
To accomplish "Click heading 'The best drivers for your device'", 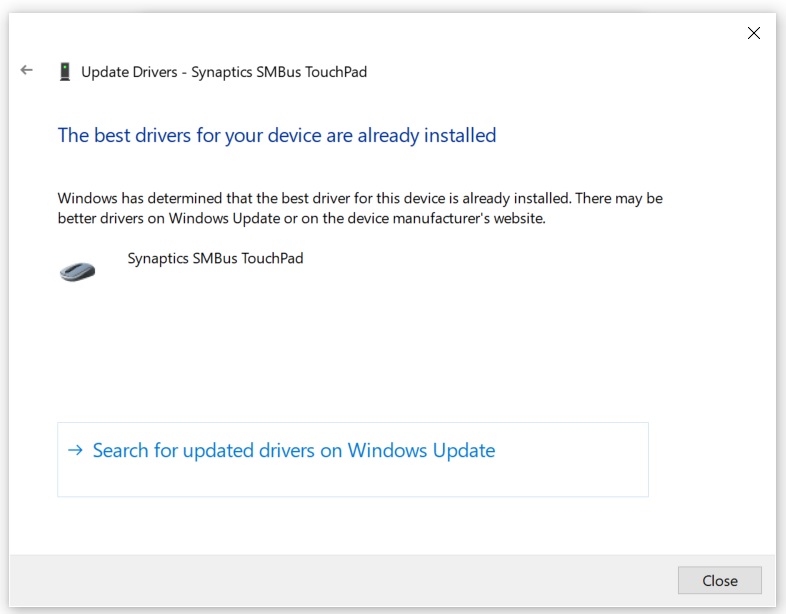I will click(x=277, y=135).
